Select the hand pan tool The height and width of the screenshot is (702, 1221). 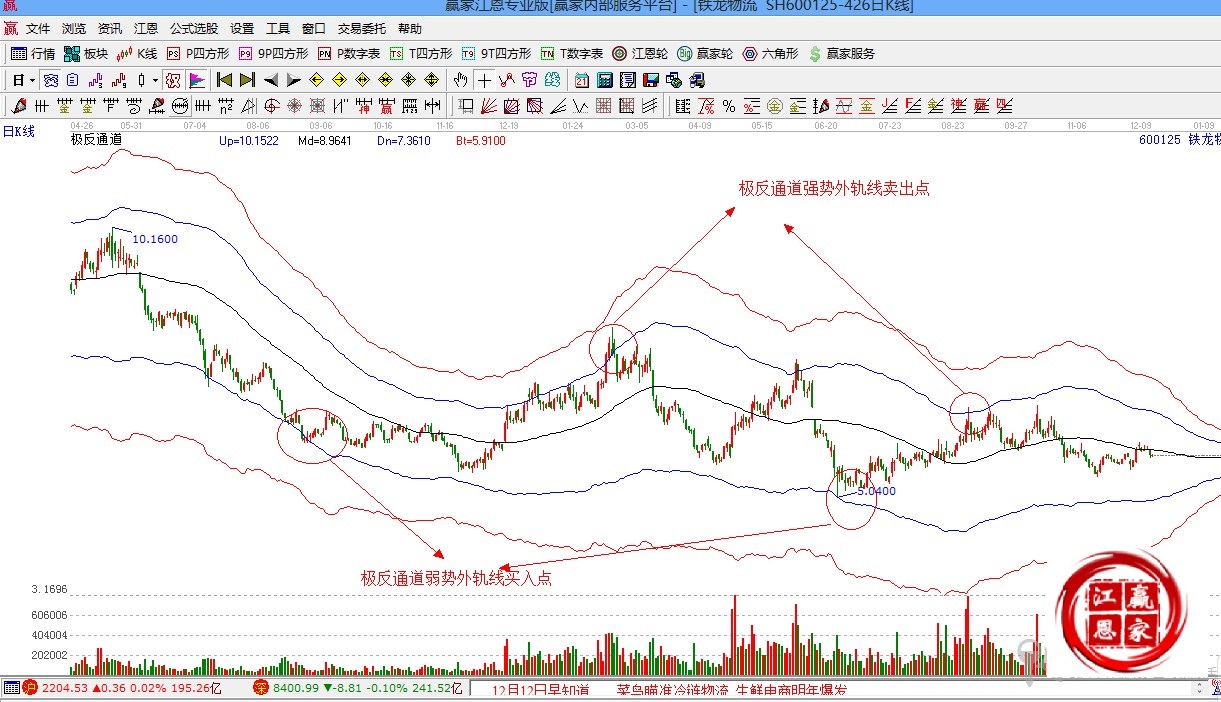pyautogui.click(x=460, y=80)
